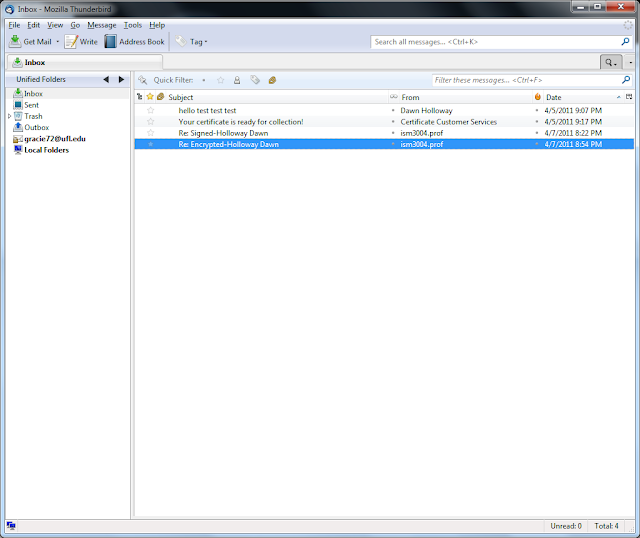Toggle unread-only quick filter dot
Screen dimensions: 640x538
[x=204, y=80]
